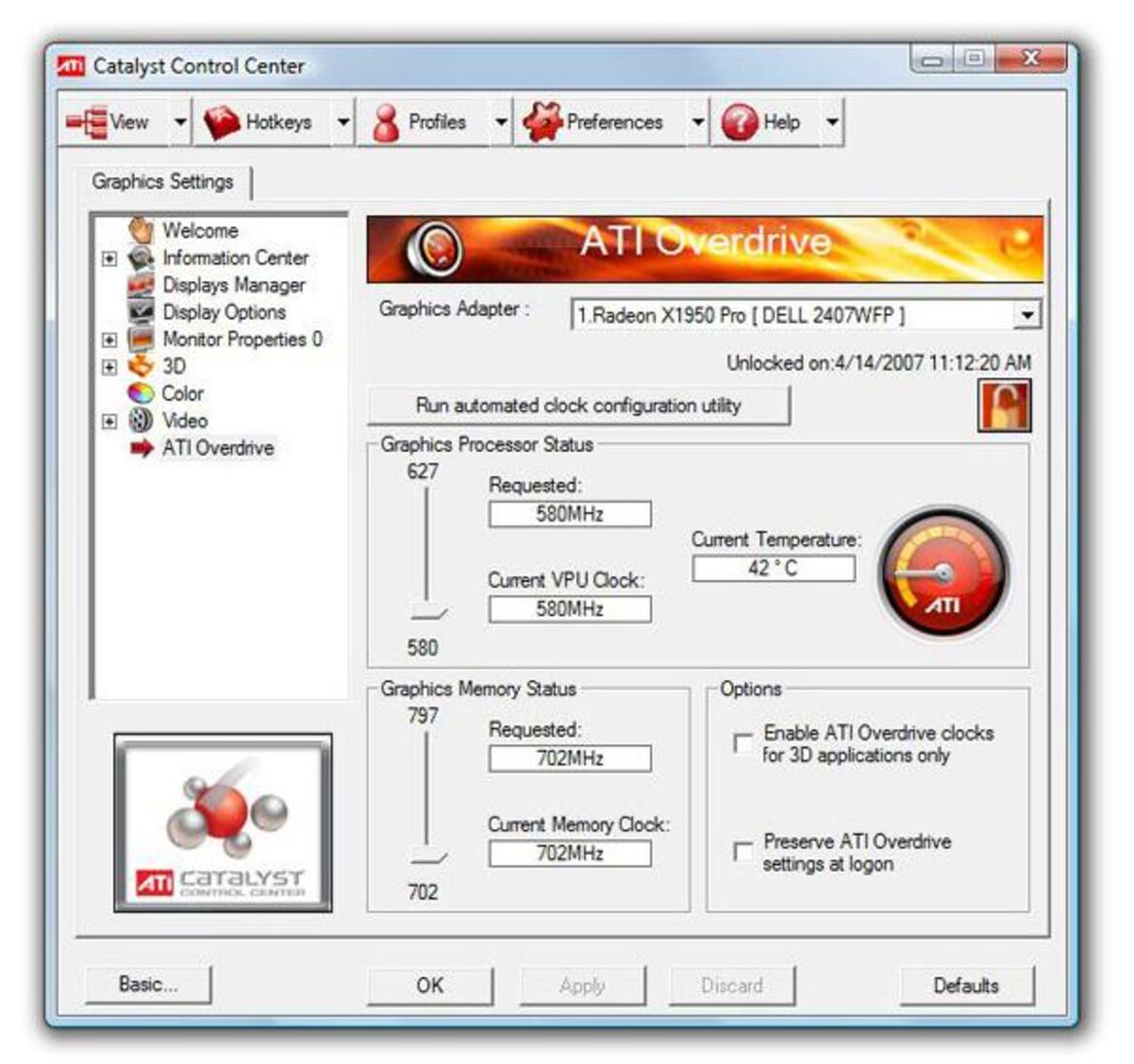The width and height of the screenshot is (1134, 1064).
Task: Click the Hotkeys red key icon
Action: pyautogui.click(x=220, y=121)
